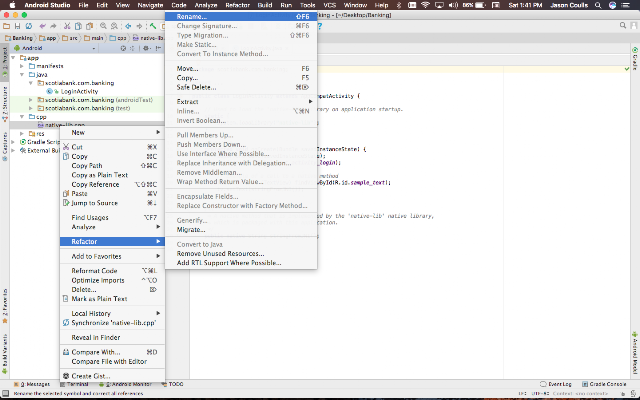
Task: Click the Find magnifier toolbar icon
Action: [103, 26]
